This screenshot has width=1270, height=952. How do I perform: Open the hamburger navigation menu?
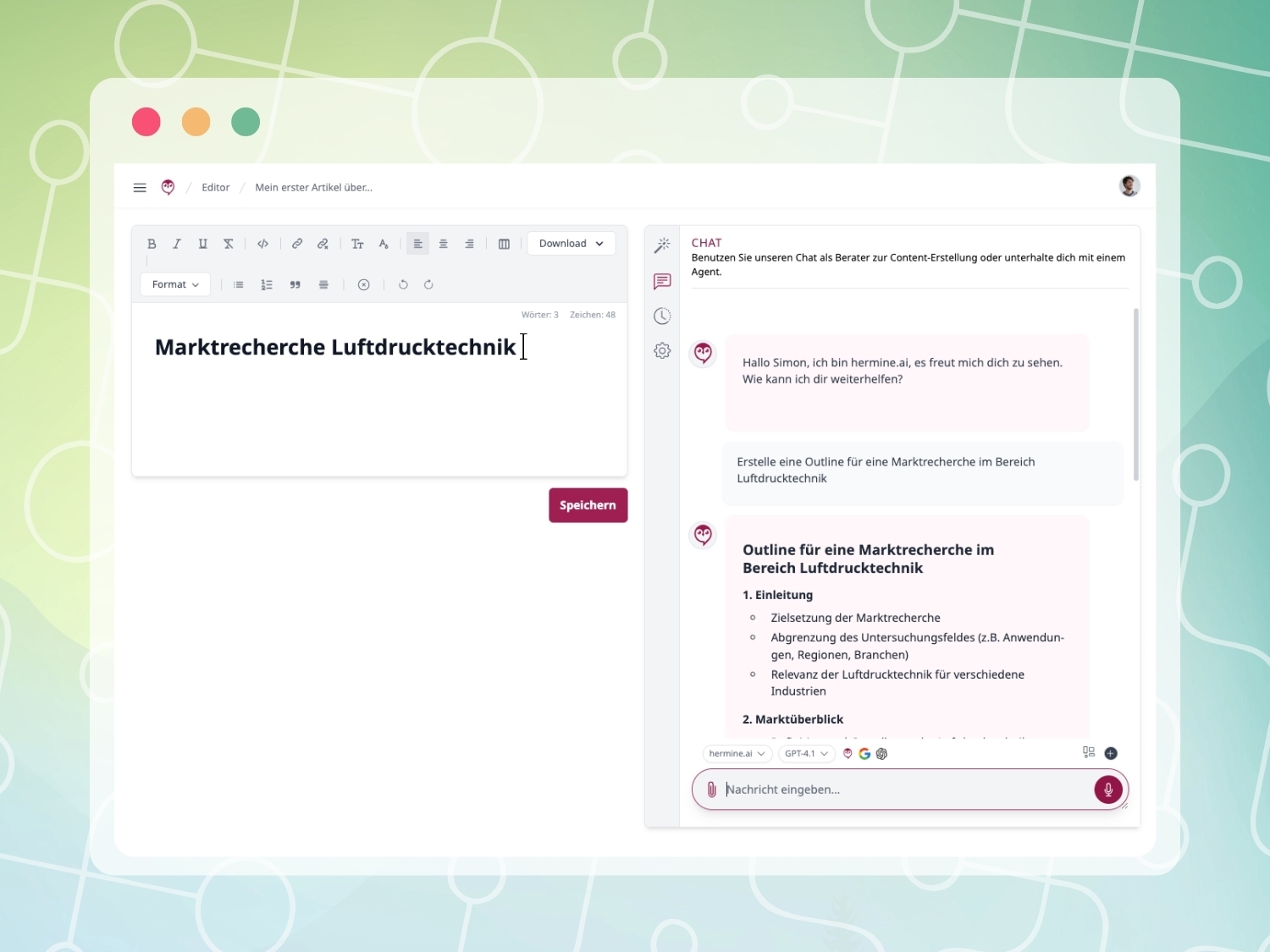tap(140, 187)
